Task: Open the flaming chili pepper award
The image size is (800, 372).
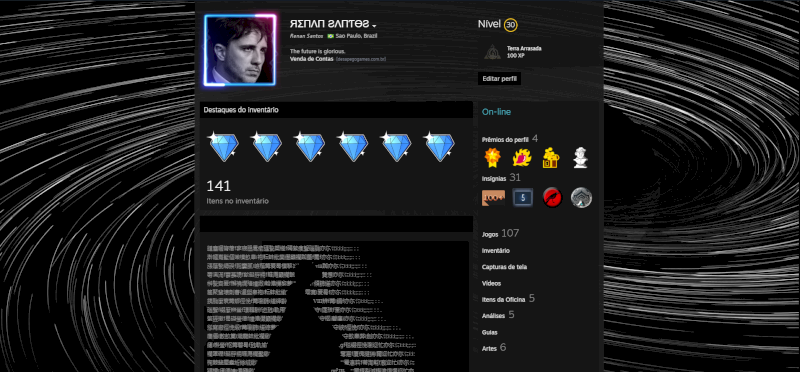Action: pyautogui.click(x=522, y=158)
